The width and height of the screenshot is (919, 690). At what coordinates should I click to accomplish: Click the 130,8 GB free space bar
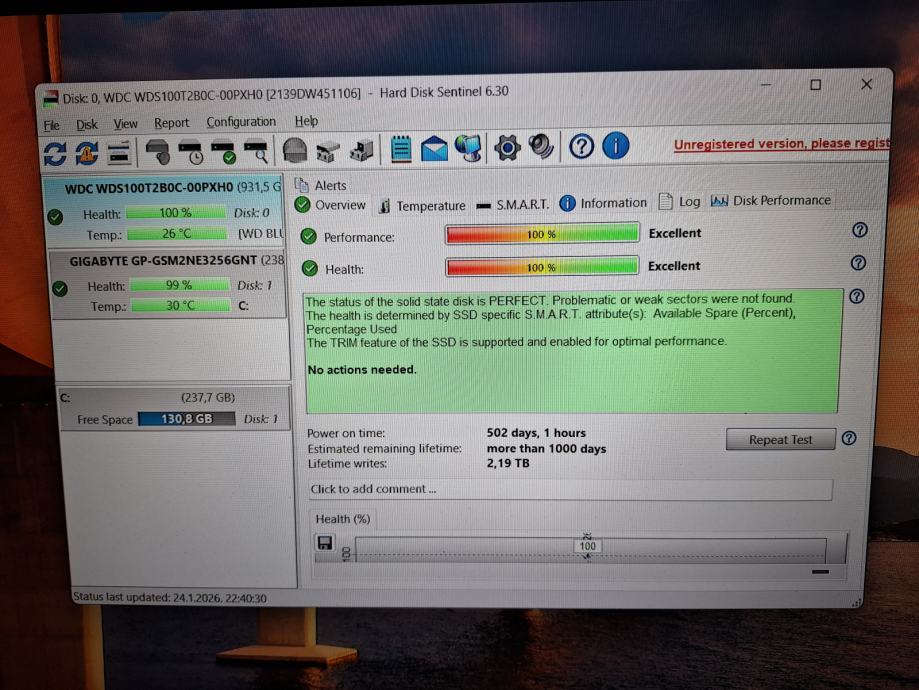pos(187,419)
